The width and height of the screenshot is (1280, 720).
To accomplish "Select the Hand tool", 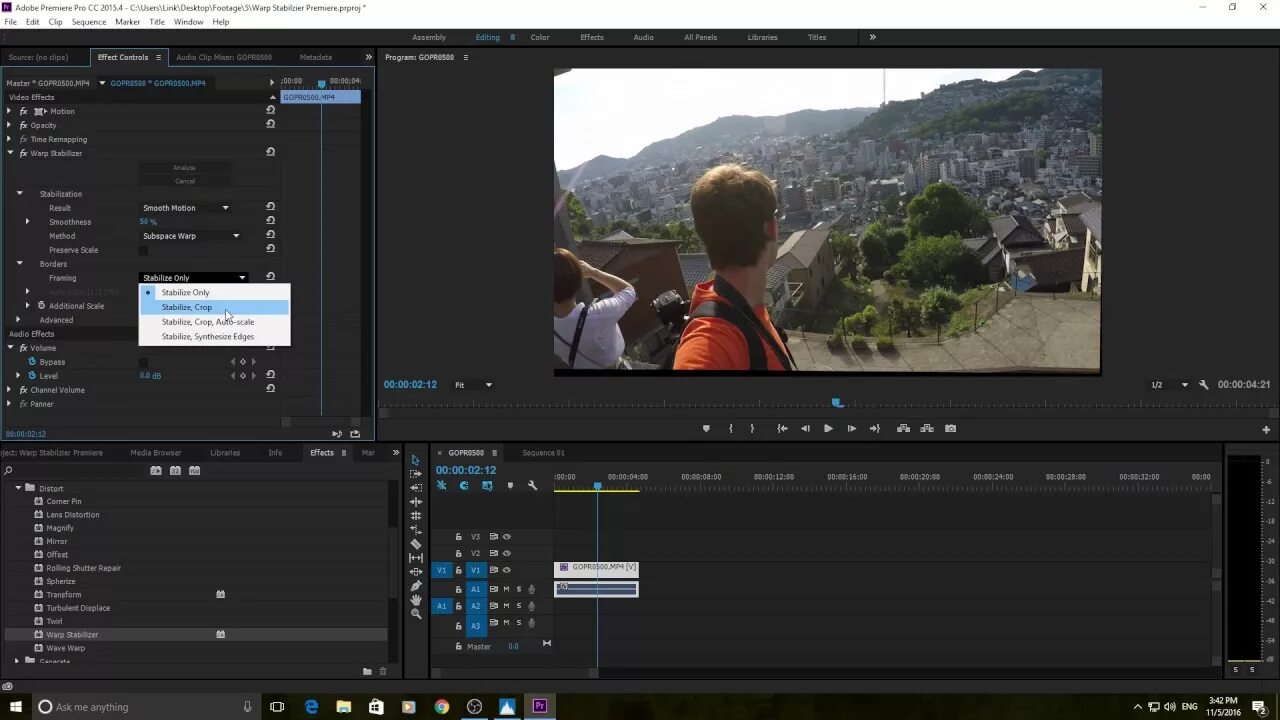I will pyautogui.click(x=416, y=600).
